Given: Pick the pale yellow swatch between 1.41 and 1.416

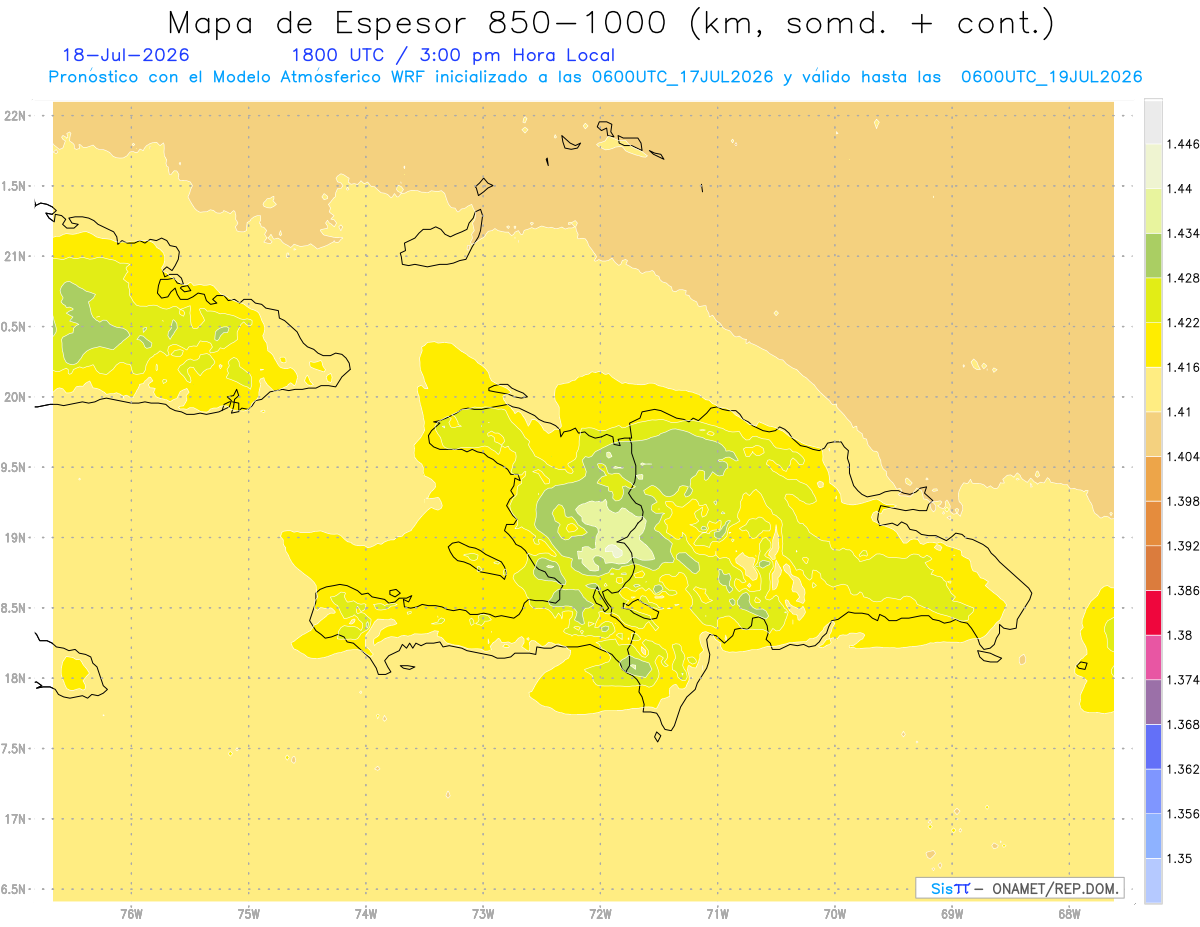Looking at the screenshot, I should click(1153, 389).
